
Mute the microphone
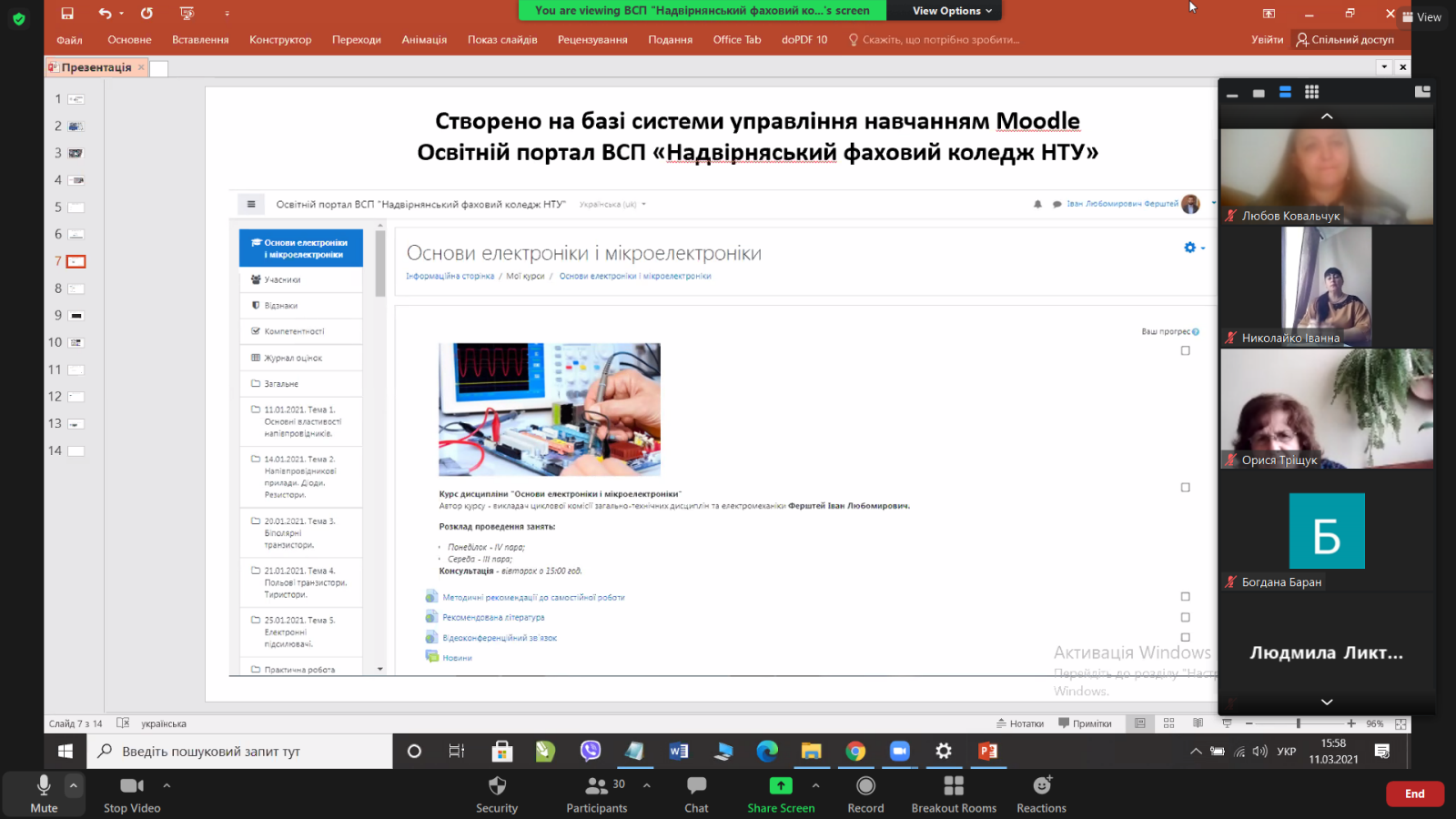tap(44, 793)
